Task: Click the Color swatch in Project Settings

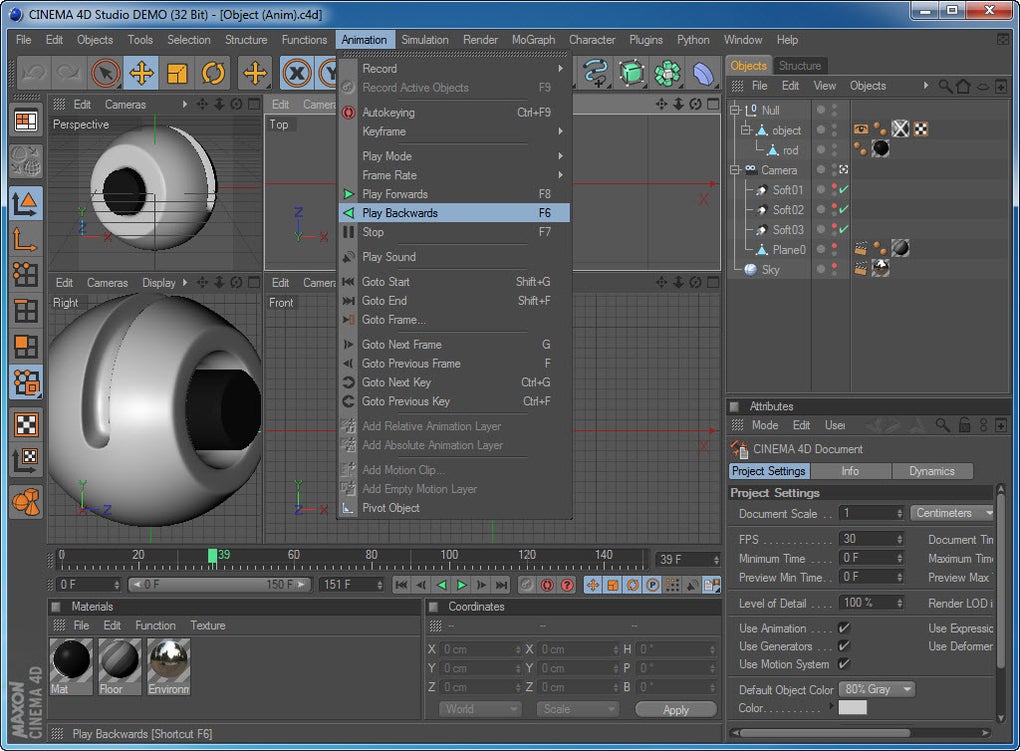Action: (x=852, y=708)
